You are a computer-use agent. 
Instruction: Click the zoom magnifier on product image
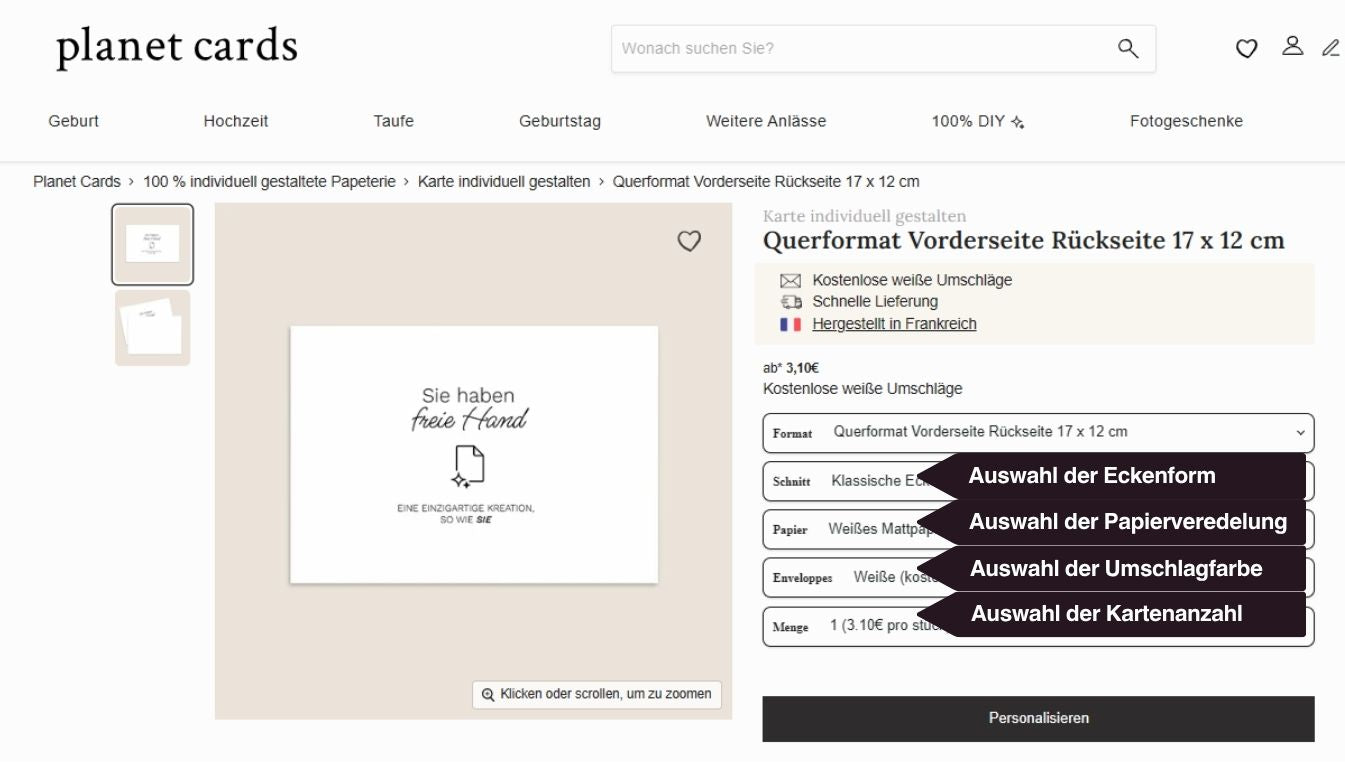[488, 694]
